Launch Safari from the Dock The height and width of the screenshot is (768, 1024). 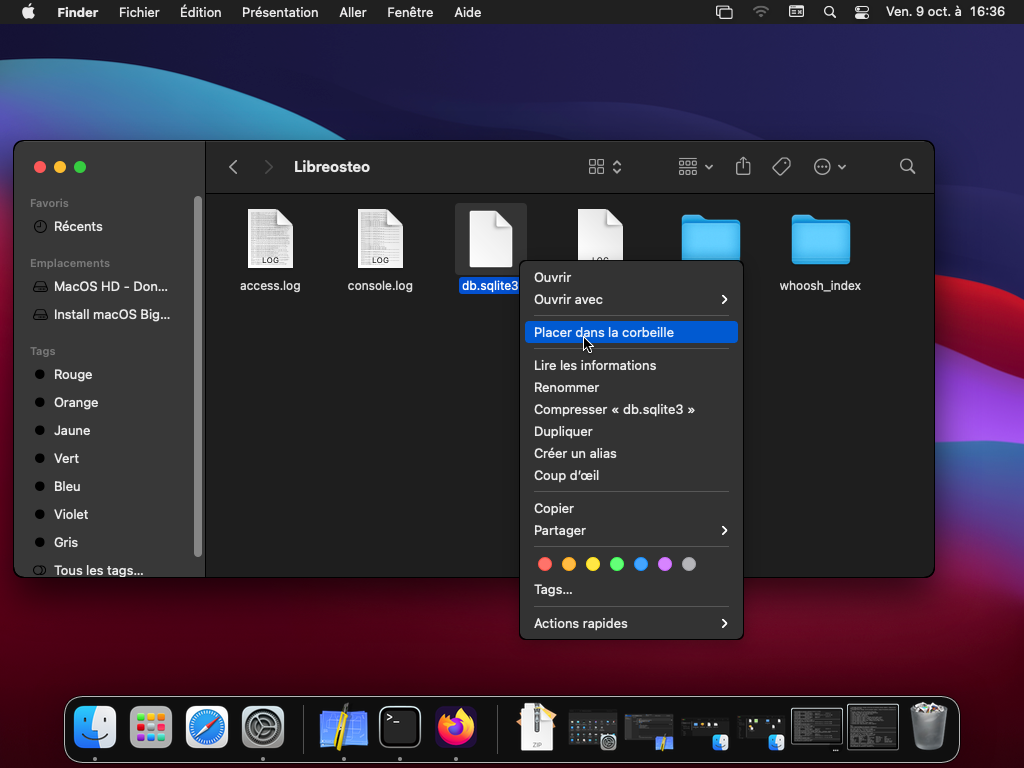point(207,727)
